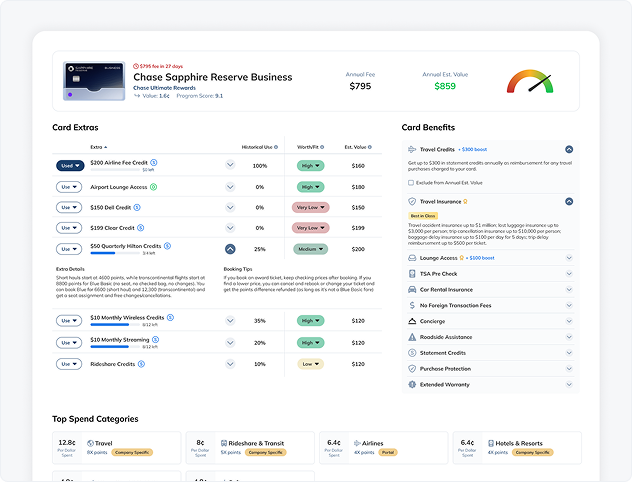Click the Roadside Assistance warning icon
Screen dimensions: 632x482
[412, 337]
